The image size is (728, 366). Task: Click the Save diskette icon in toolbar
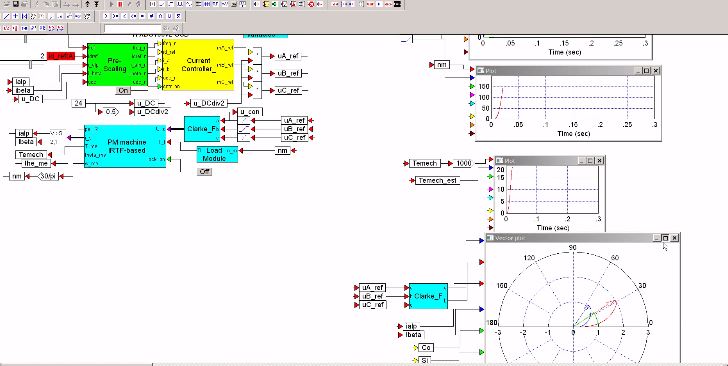click(x=16, y=4)
